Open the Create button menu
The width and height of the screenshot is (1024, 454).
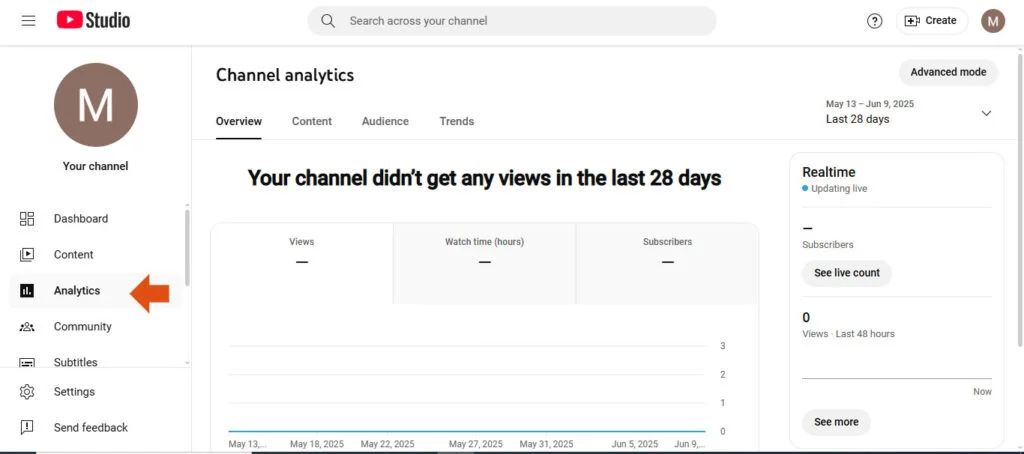931,21
